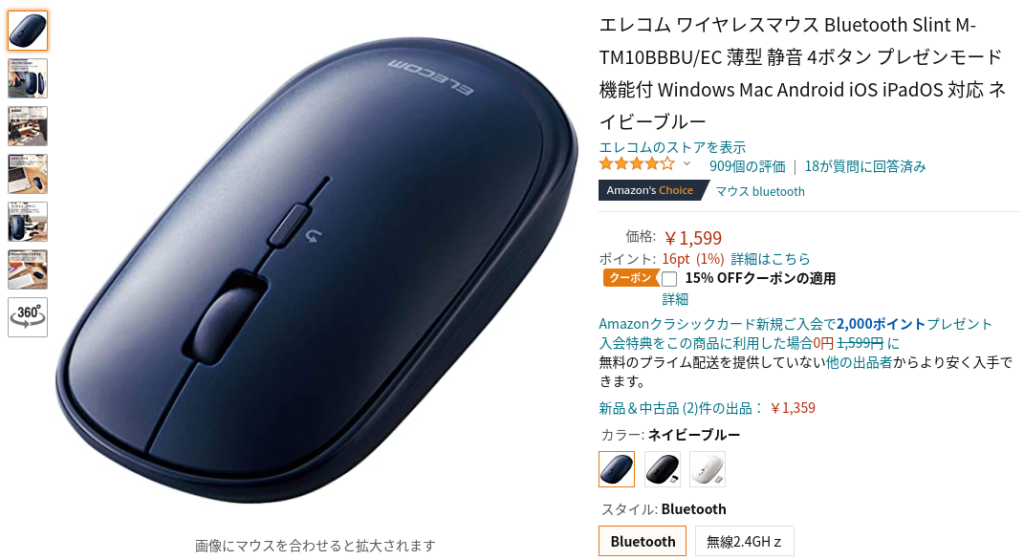Click the star rating icons

coord(637,164)
